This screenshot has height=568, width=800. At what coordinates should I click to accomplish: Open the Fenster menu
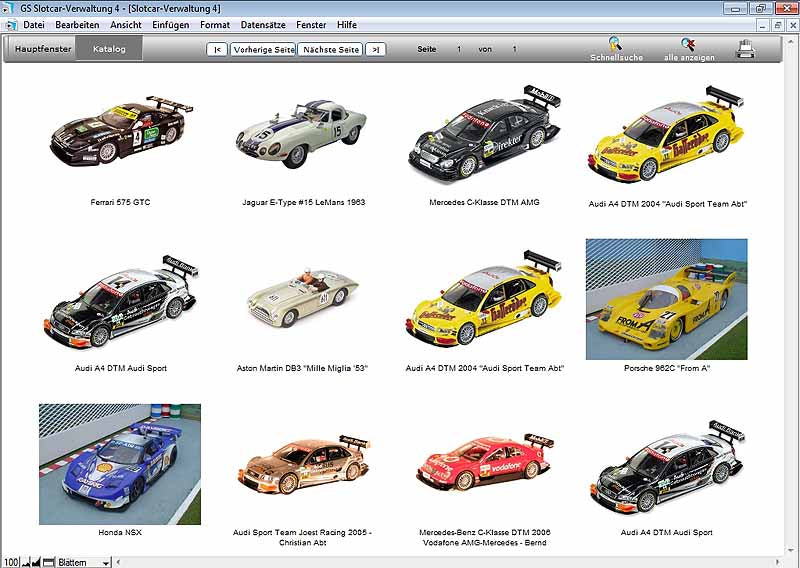click(311, 24)
